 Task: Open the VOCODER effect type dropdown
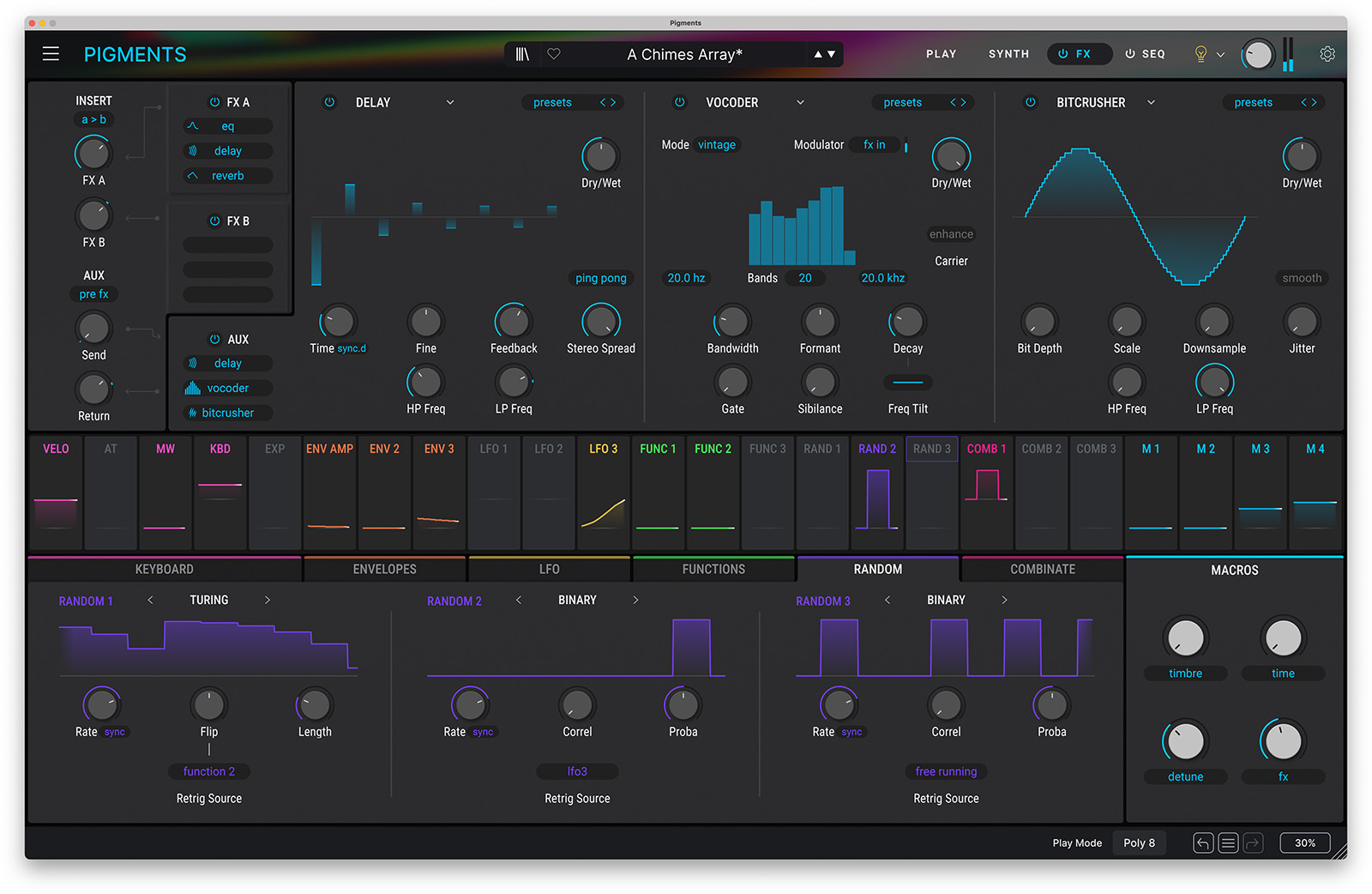[800, 102]
